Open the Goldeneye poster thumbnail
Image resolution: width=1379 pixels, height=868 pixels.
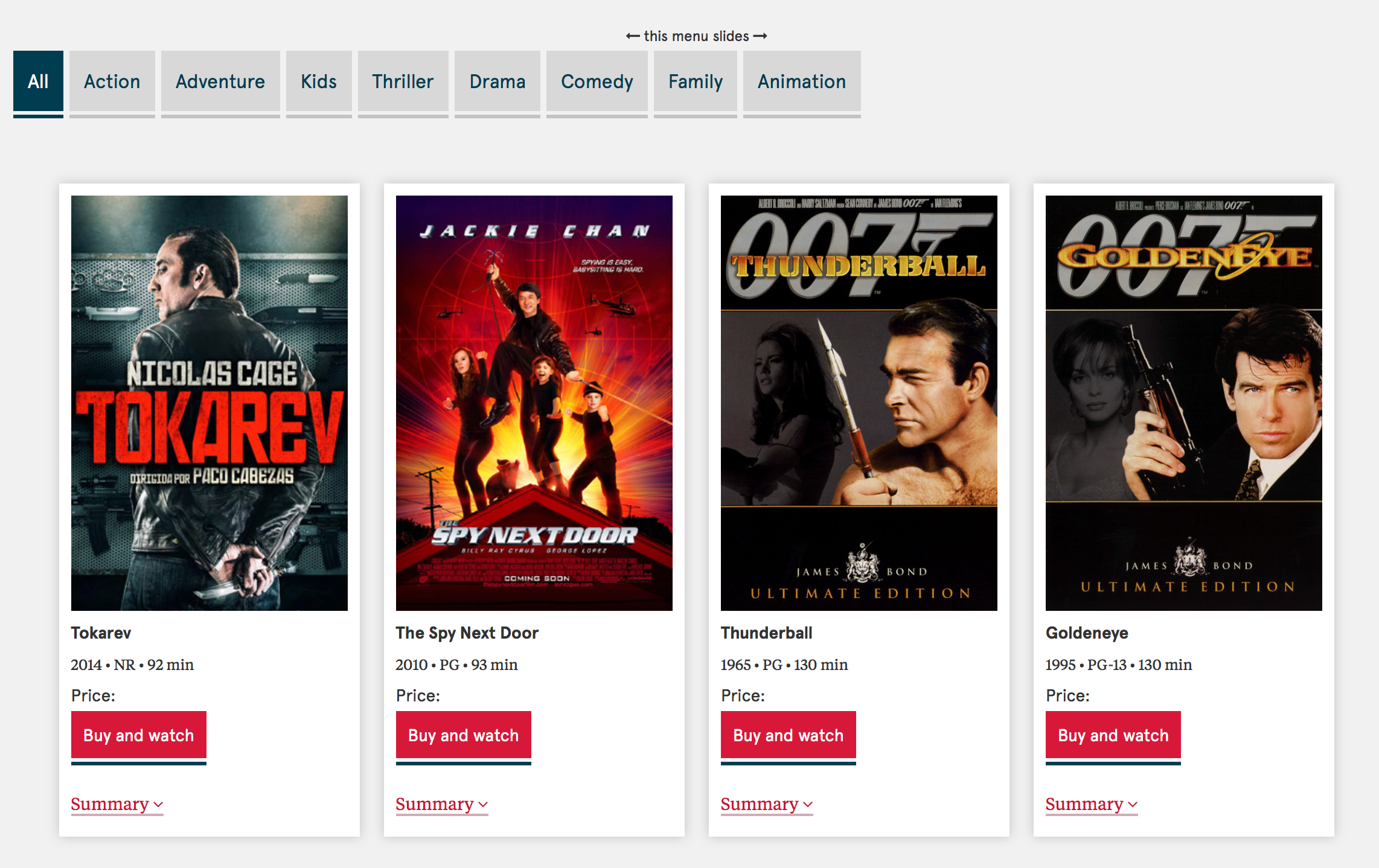click(1183, 403)
